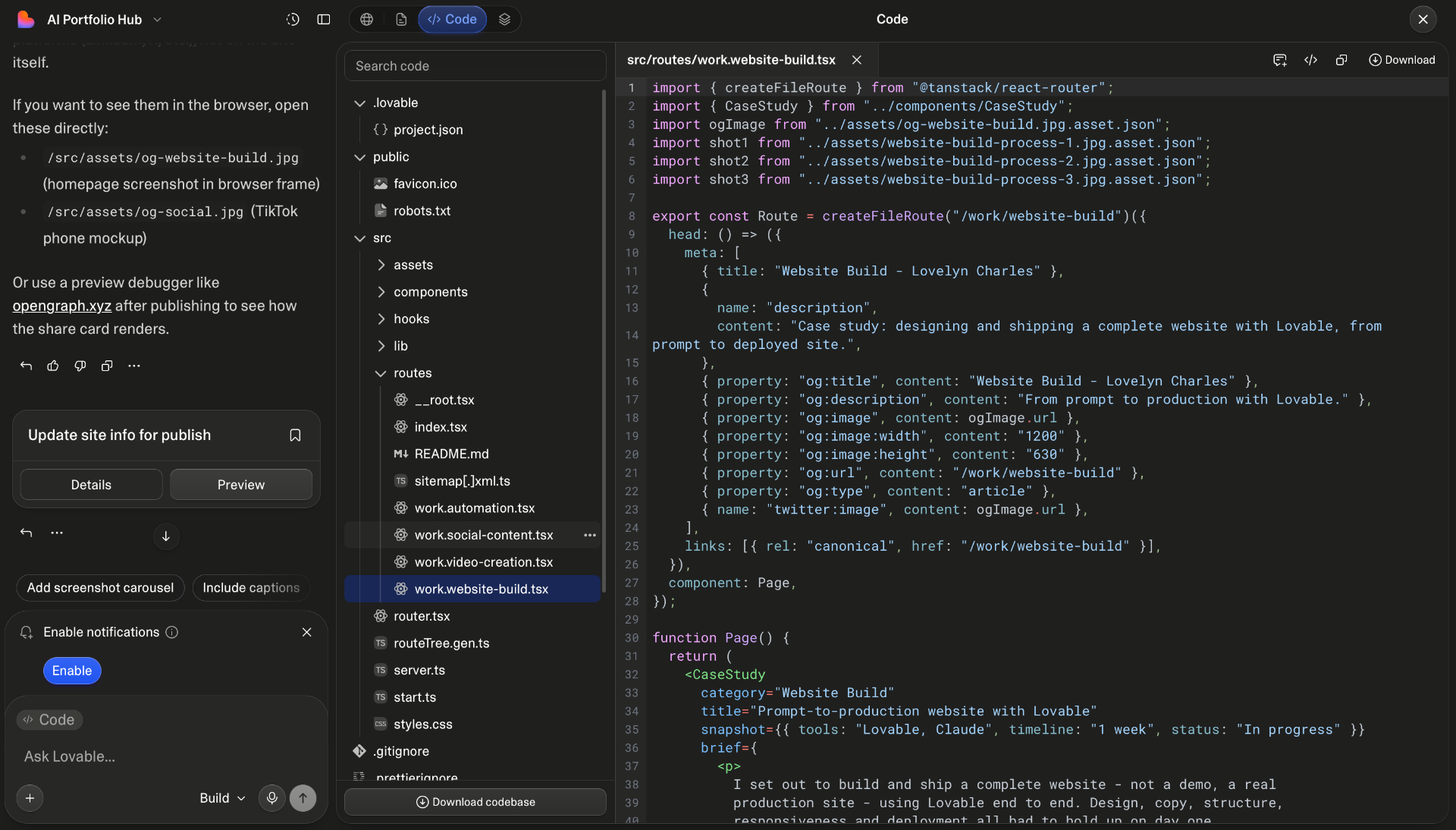
Task: Click the Preview button on update card
Action: point(241,485)
